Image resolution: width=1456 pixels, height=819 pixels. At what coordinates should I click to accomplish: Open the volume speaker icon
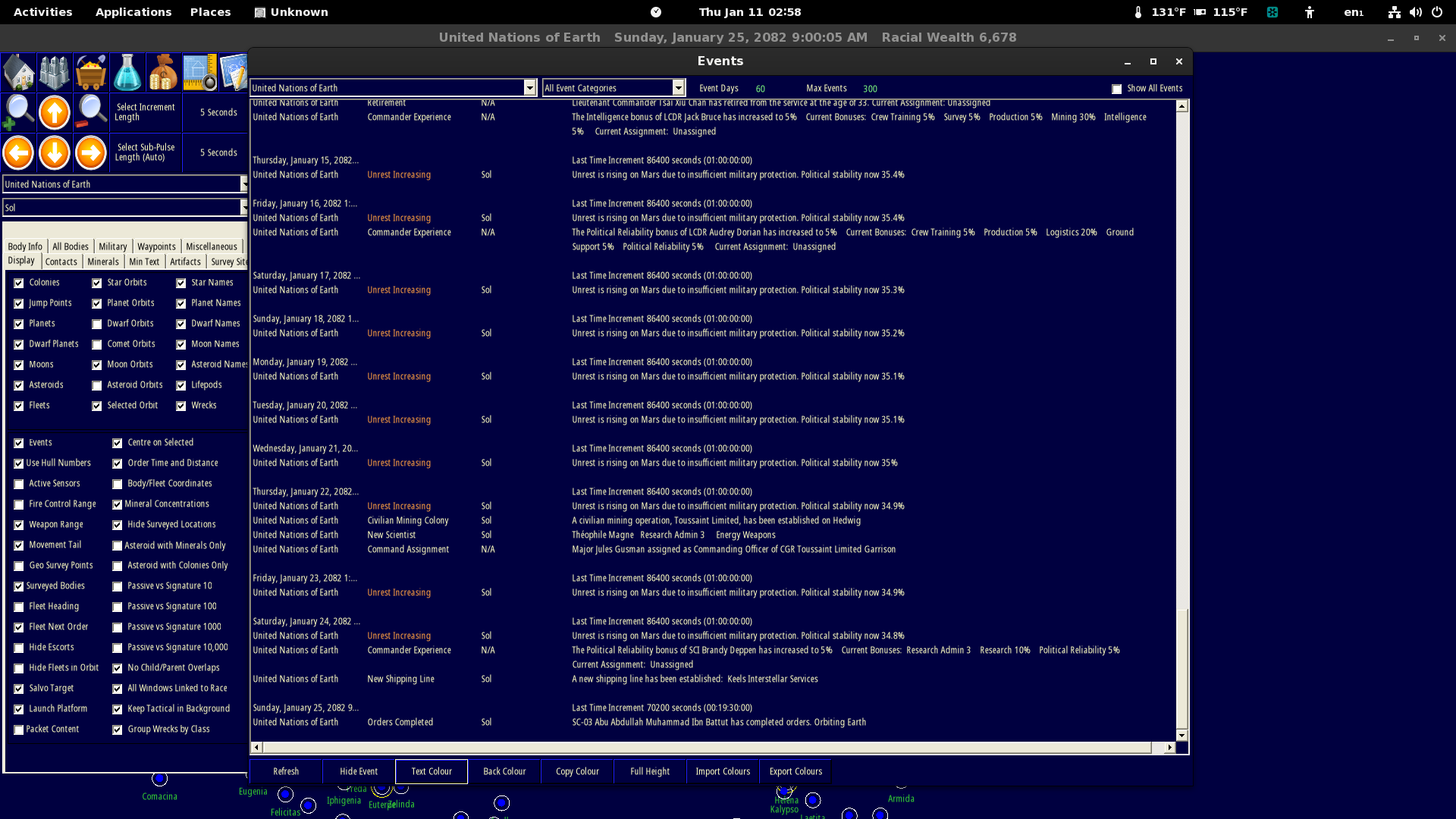tap(1415, 12)
